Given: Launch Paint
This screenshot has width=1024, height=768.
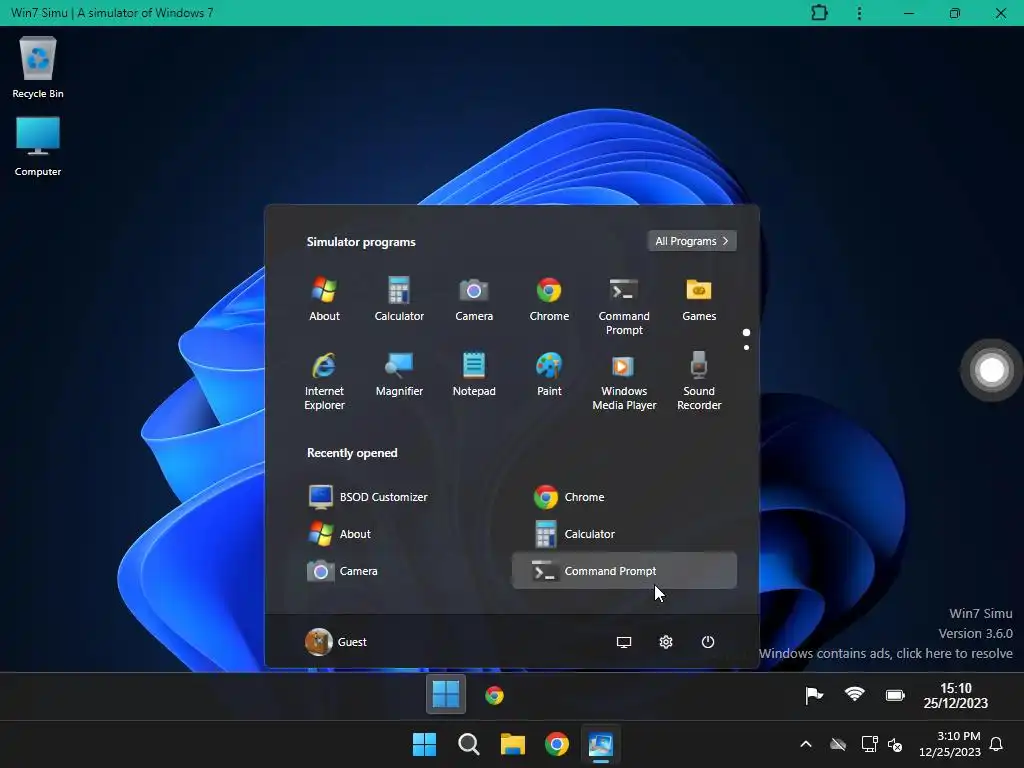Looking at the screenshot, I should point(549,375).
